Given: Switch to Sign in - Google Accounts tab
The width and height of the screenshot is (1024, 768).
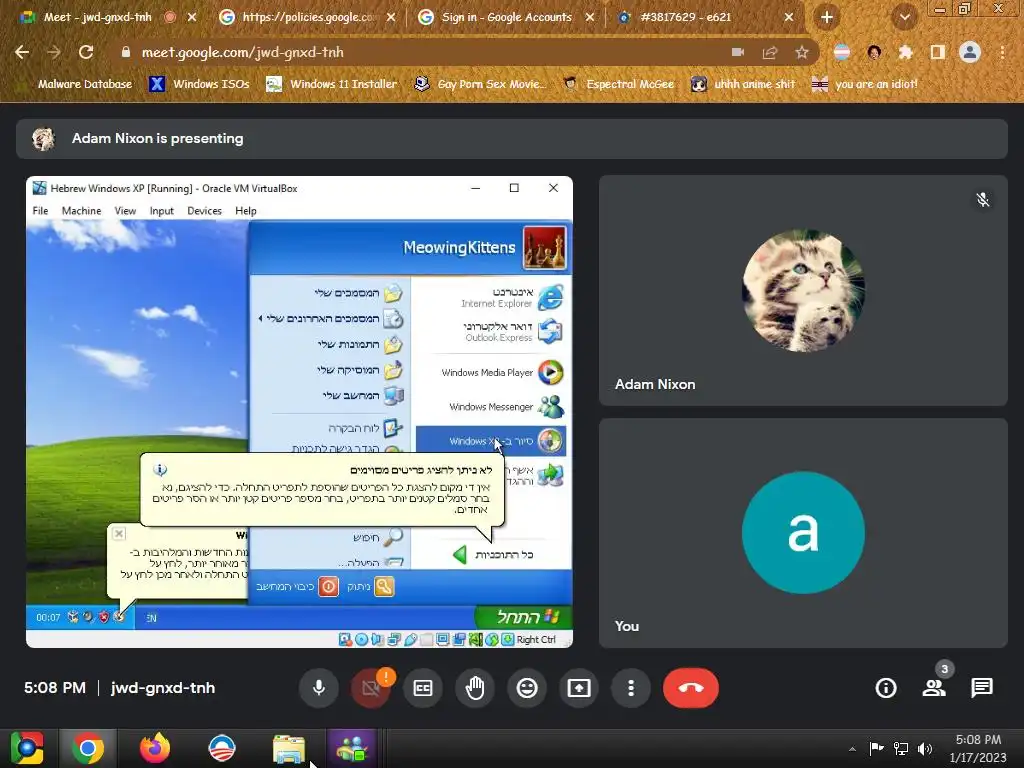Looking at the screenshot, I should (507, 17).
